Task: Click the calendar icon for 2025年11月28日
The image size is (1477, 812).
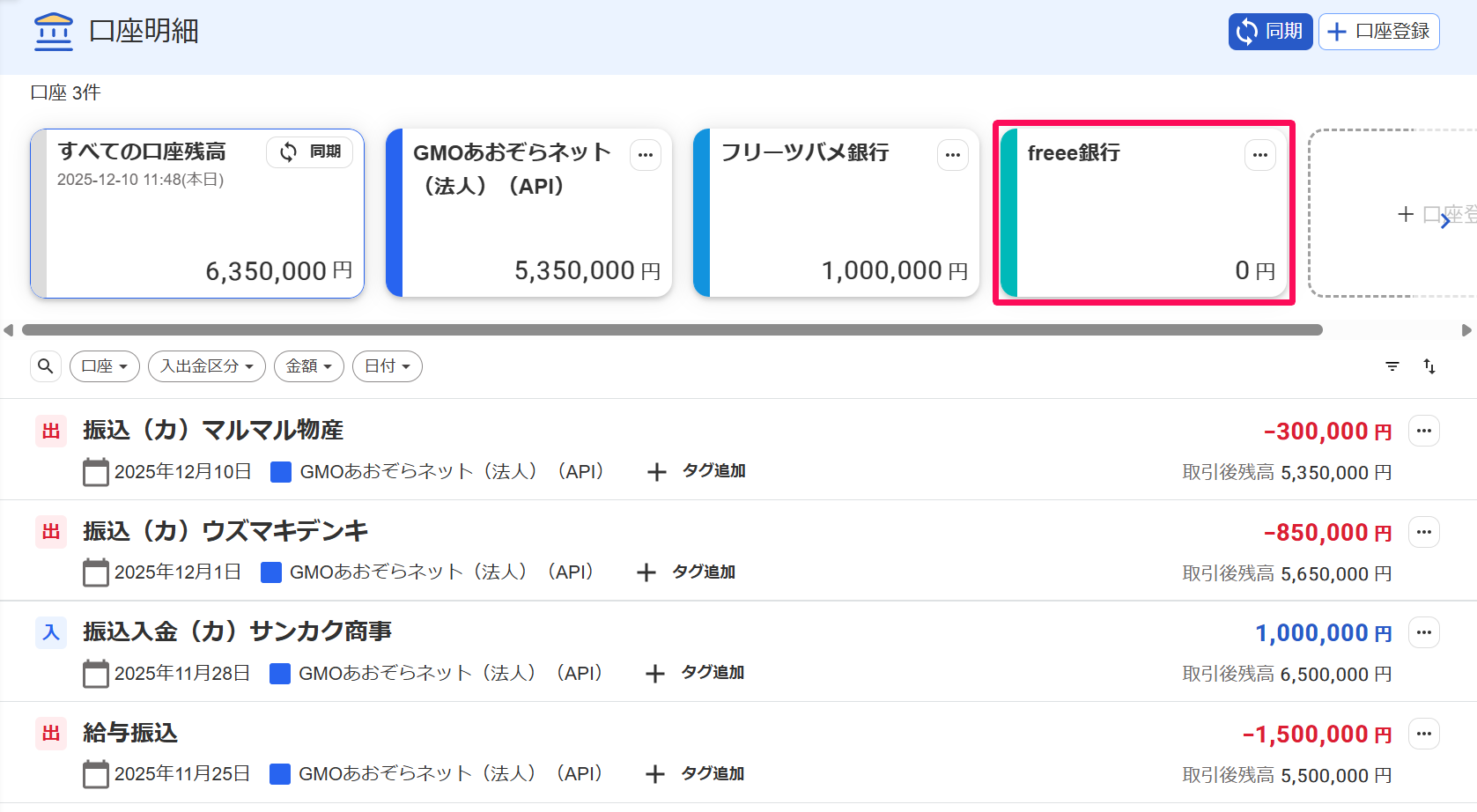Action: coord(96,674)
